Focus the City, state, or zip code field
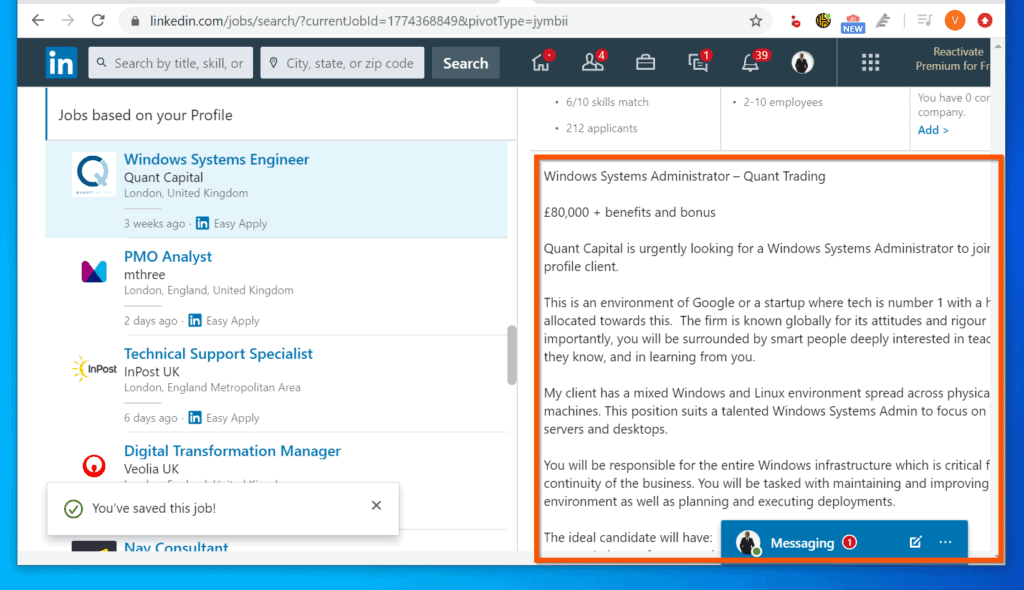1024x590 pixels. click(342, 63)
